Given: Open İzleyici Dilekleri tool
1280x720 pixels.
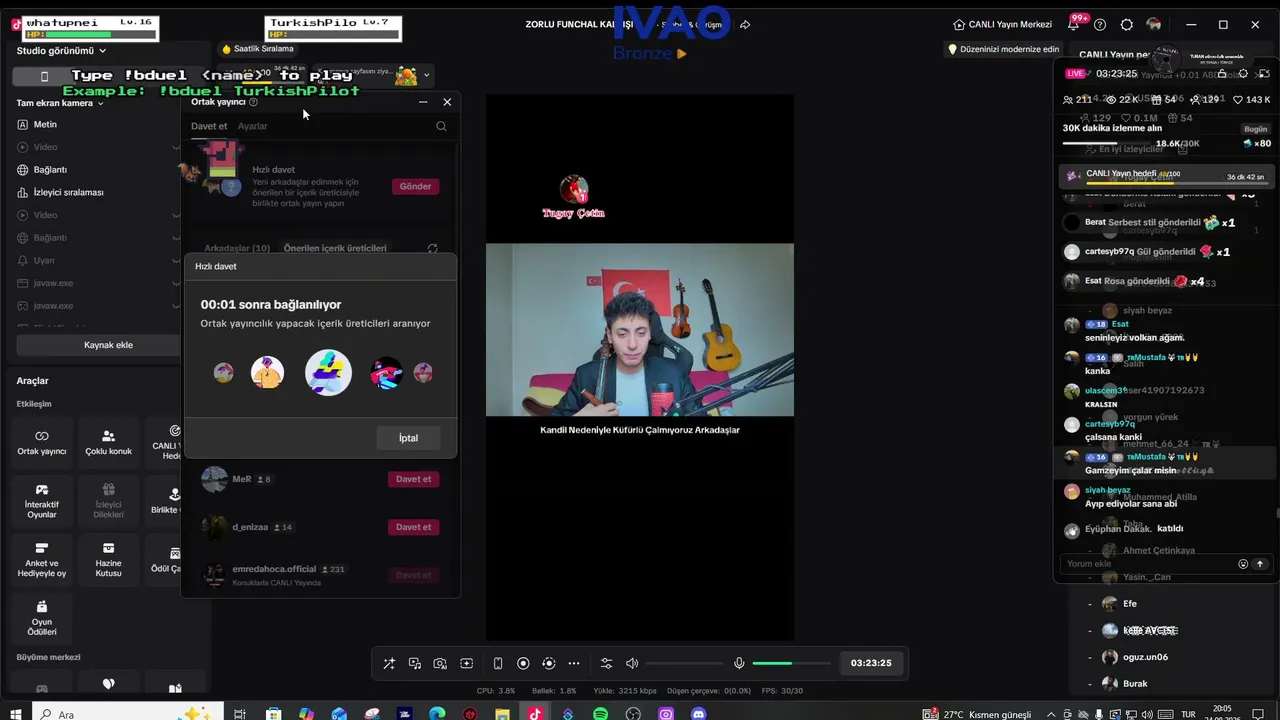Looking at the screenshot, I should [x=108, y=500].
